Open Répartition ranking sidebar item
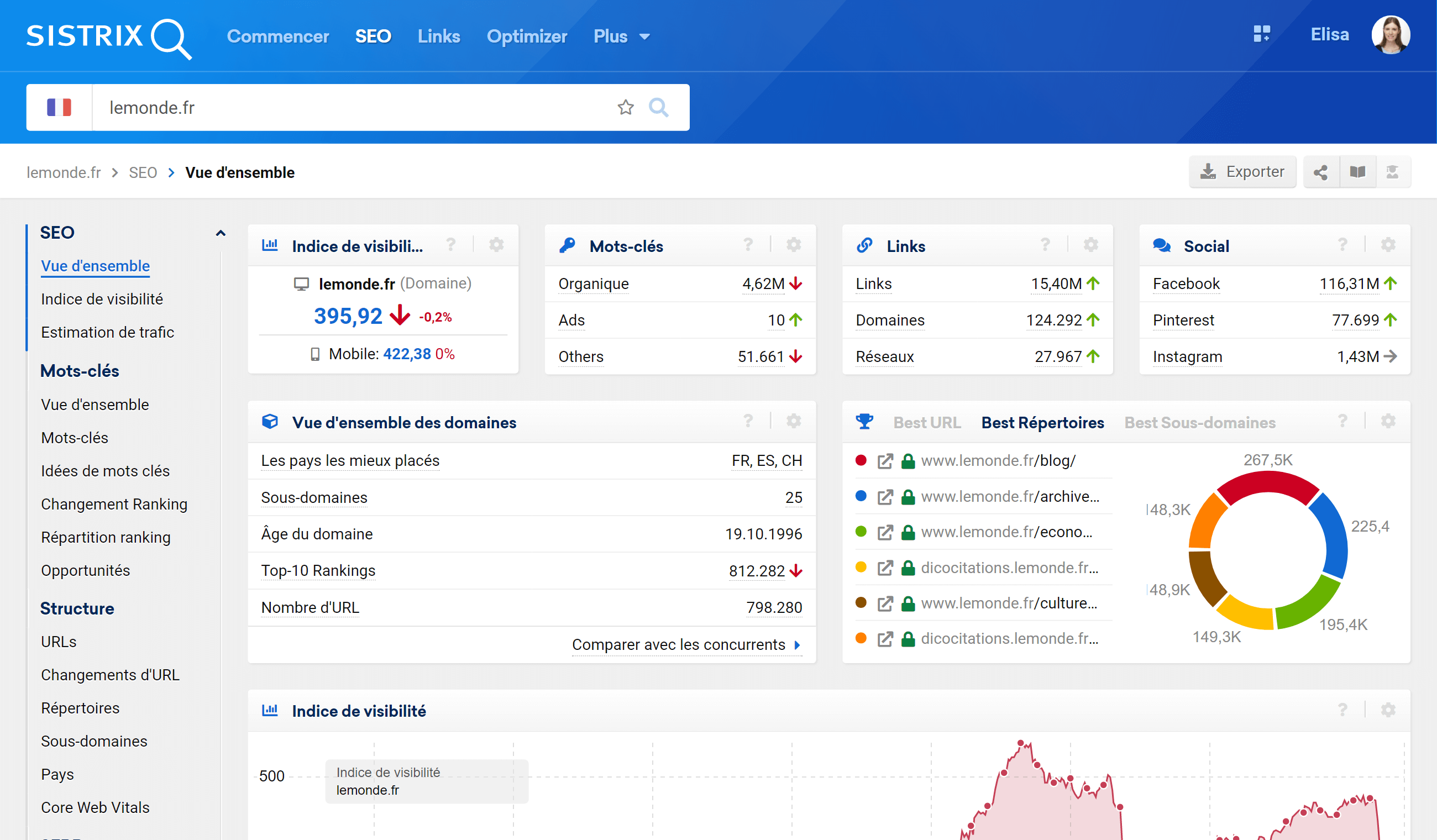Image resolution: width=1437 pixels, height=840 pixels. (x=106, y=537)
